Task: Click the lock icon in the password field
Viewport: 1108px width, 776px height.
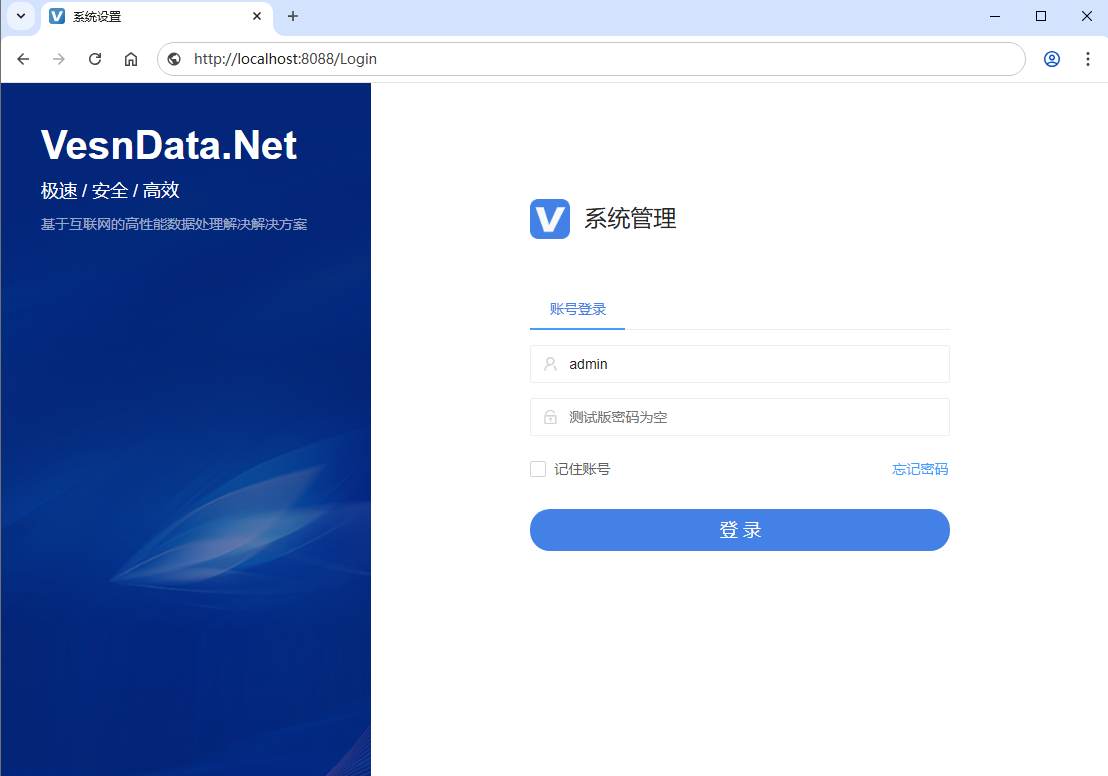Action: (x=551, y=416)
